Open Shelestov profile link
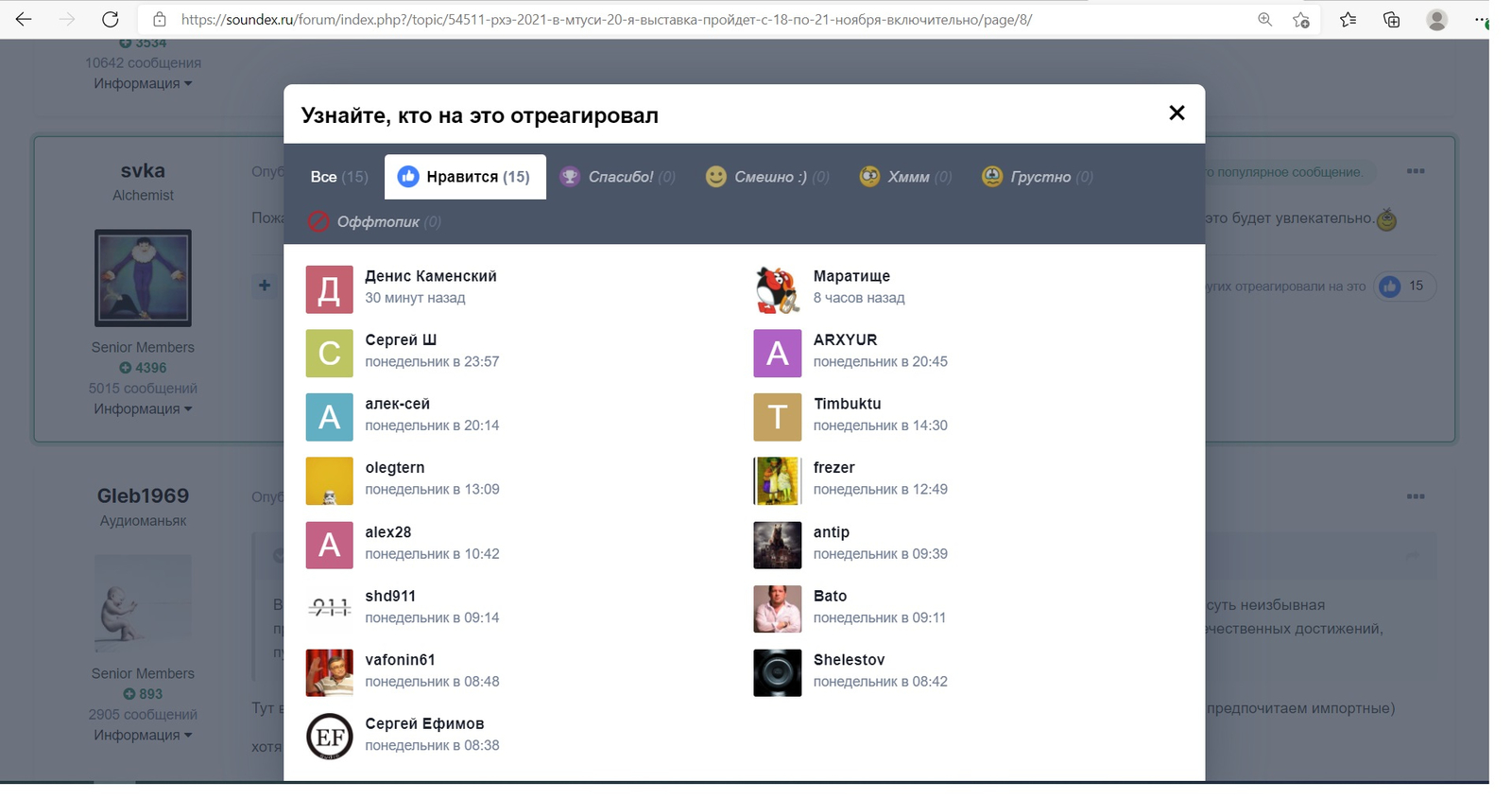Viewport: 1512px width, 799px height. [x=849, y=660]
